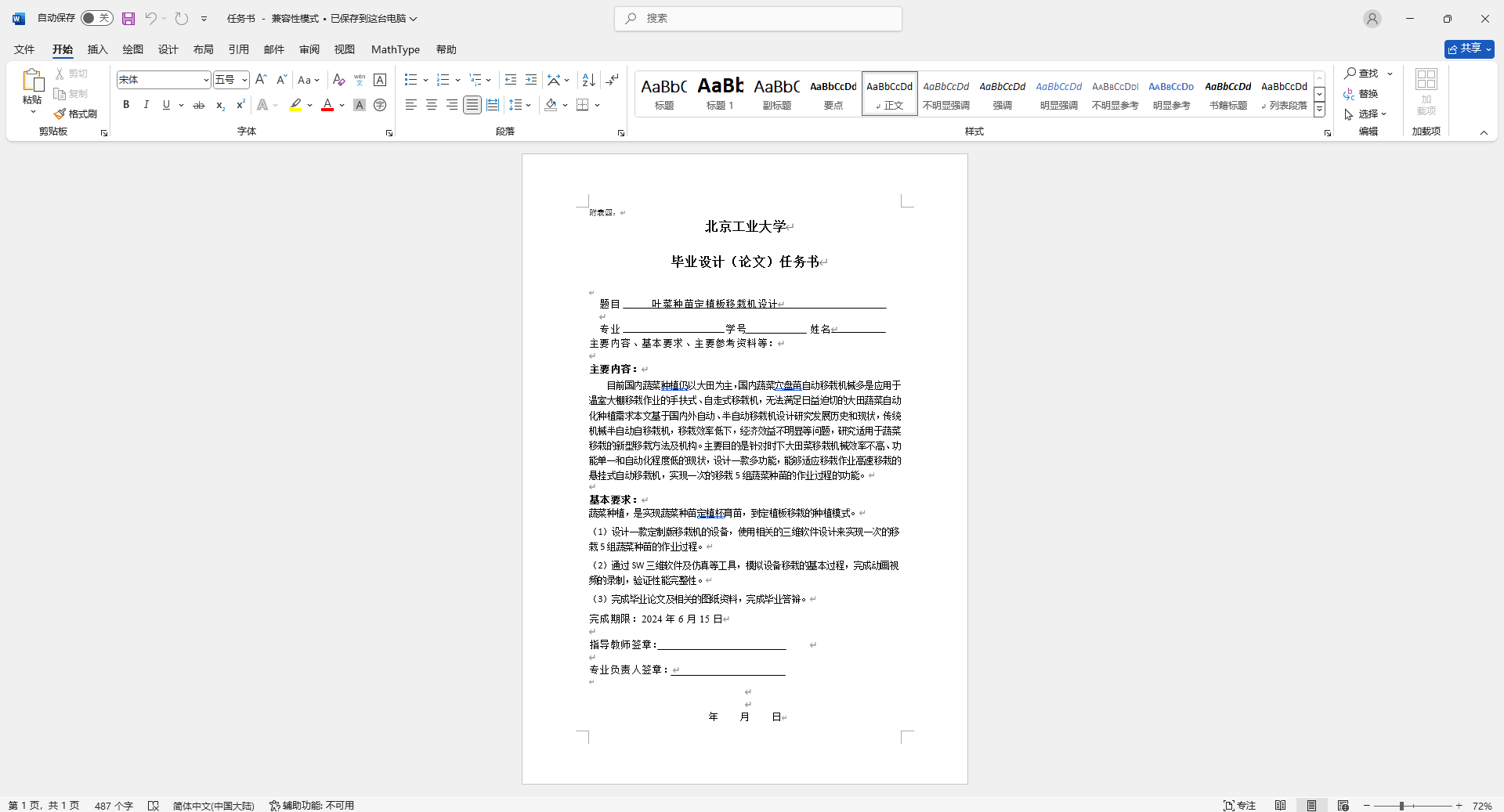1504x812 pixels.
Task: Switch to the References (引用) tab
Action: point(238,49)
